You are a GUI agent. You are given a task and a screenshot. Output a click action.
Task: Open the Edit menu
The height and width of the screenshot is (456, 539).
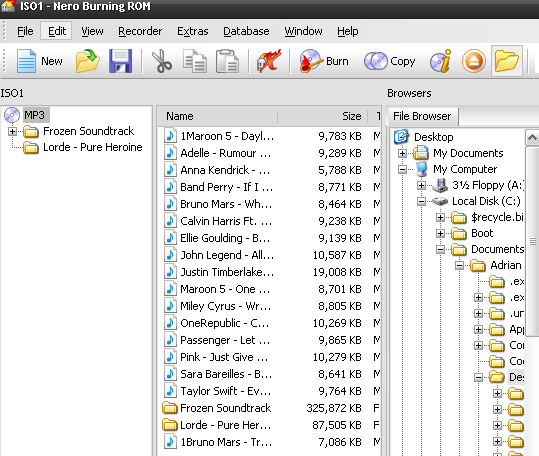click(x=57, y=31)
